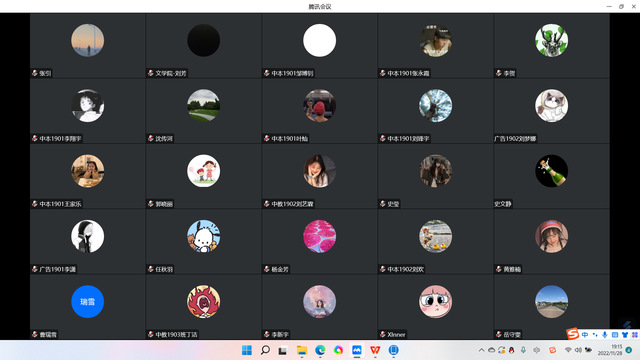
Task: Open Windows Search from the taskbar
Action: [x=265, y=350]
